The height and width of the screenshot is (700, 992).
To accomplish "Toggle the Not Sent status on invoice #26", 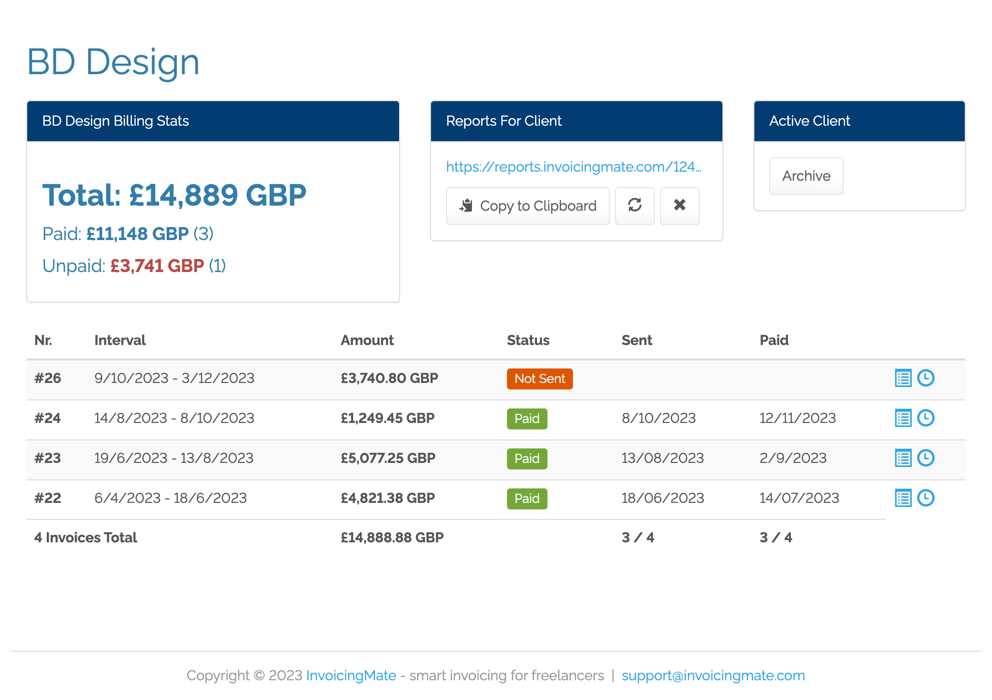I will (x=539, y=379).
